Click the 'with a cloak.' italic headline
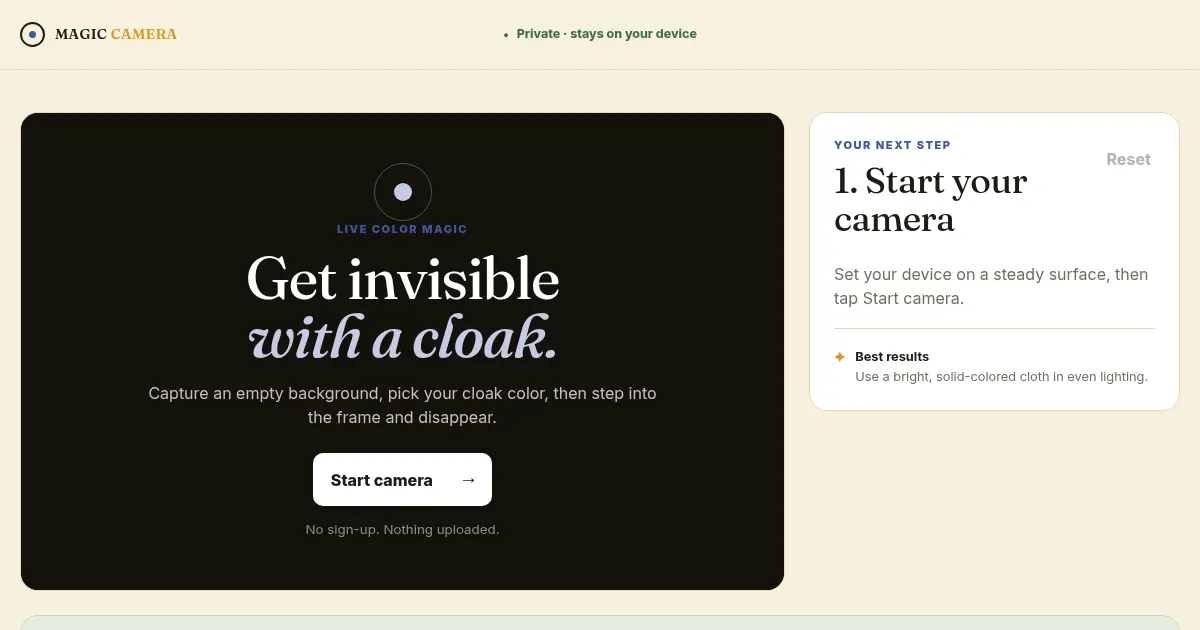This screenshot has width=1200, height=630. click(402, 337)
